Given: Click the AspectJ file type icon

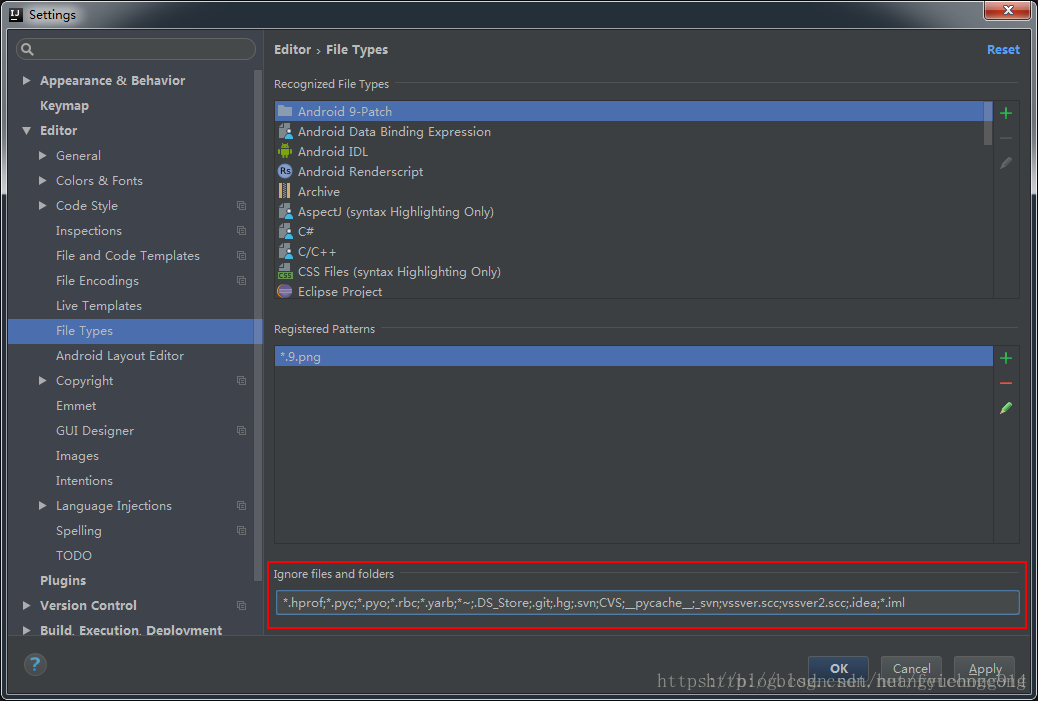Looking at the screenshot, I should click(x=285, y=211).
